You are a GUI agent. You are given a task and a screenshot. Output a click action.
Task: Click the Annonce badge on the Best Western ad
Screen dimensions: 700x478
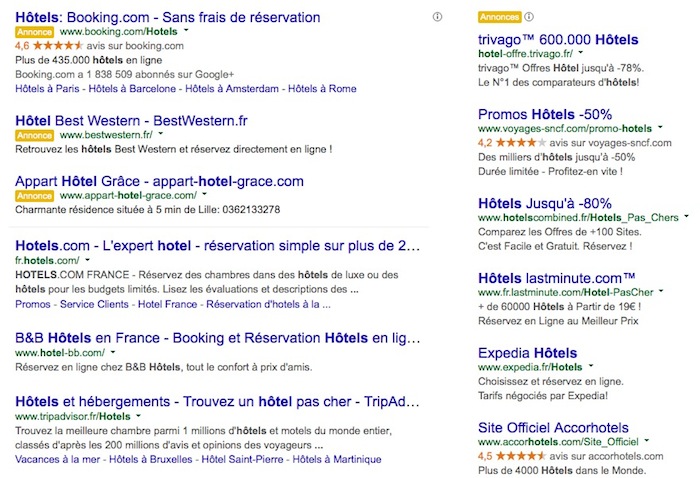(x=35, y=134)
